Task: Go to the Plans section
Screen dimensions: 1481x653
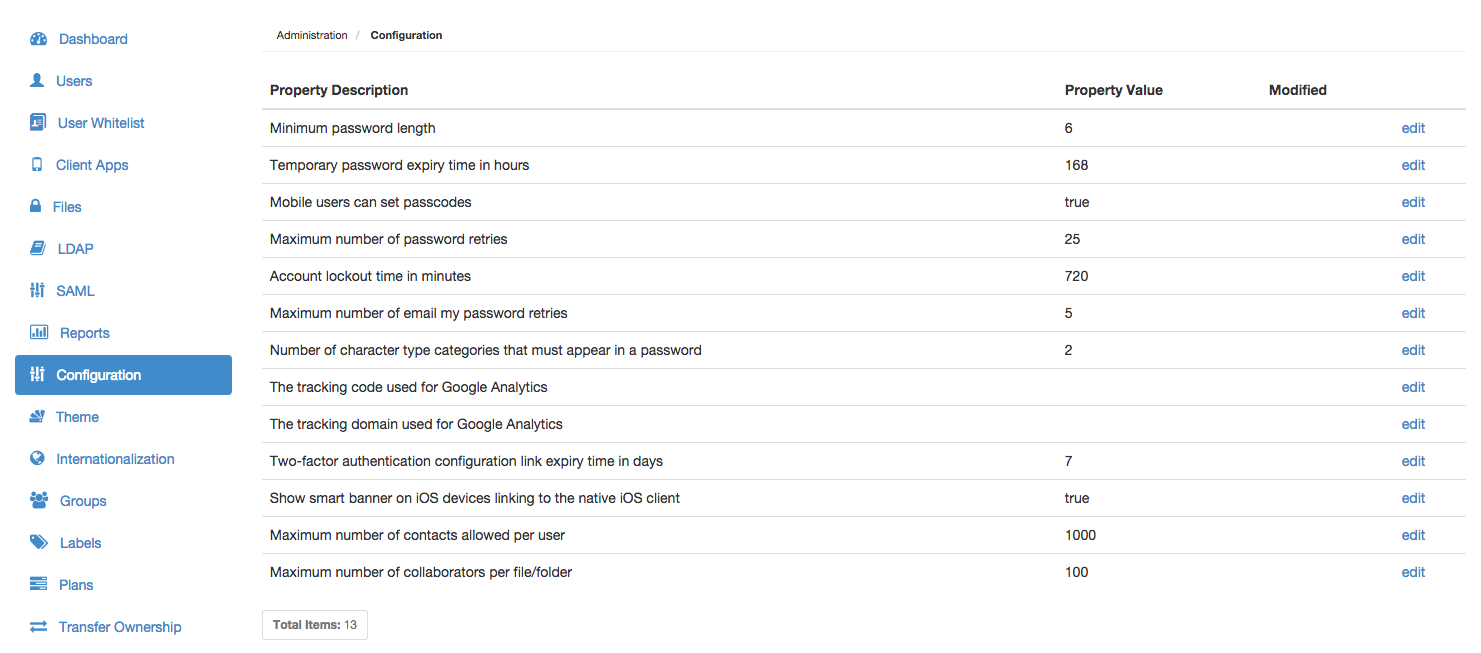Action: coord(76,585)
